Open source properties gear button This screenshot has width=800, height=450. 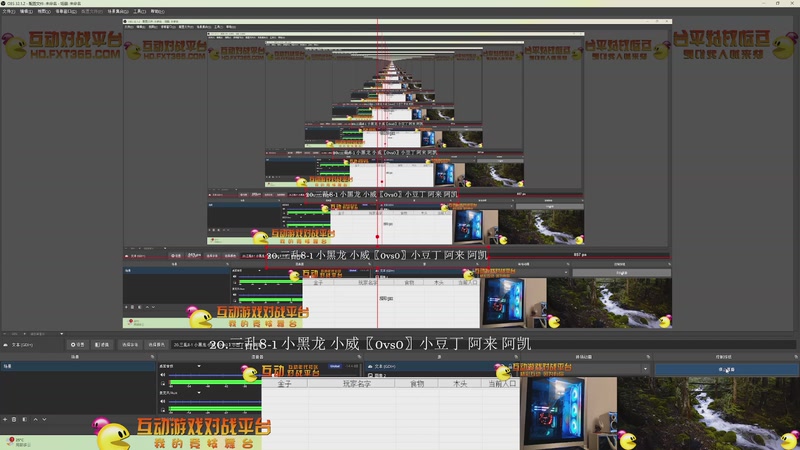click(x=78, y=345)
